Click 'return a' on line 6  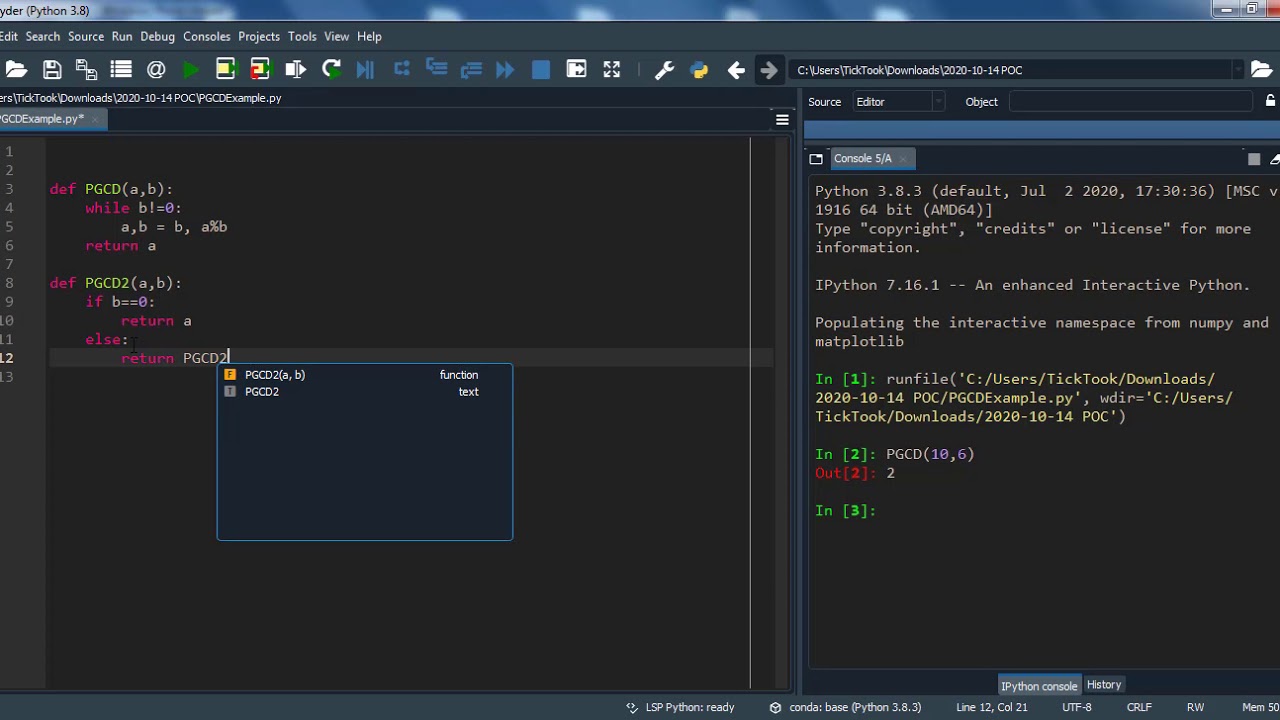(121, 246)
